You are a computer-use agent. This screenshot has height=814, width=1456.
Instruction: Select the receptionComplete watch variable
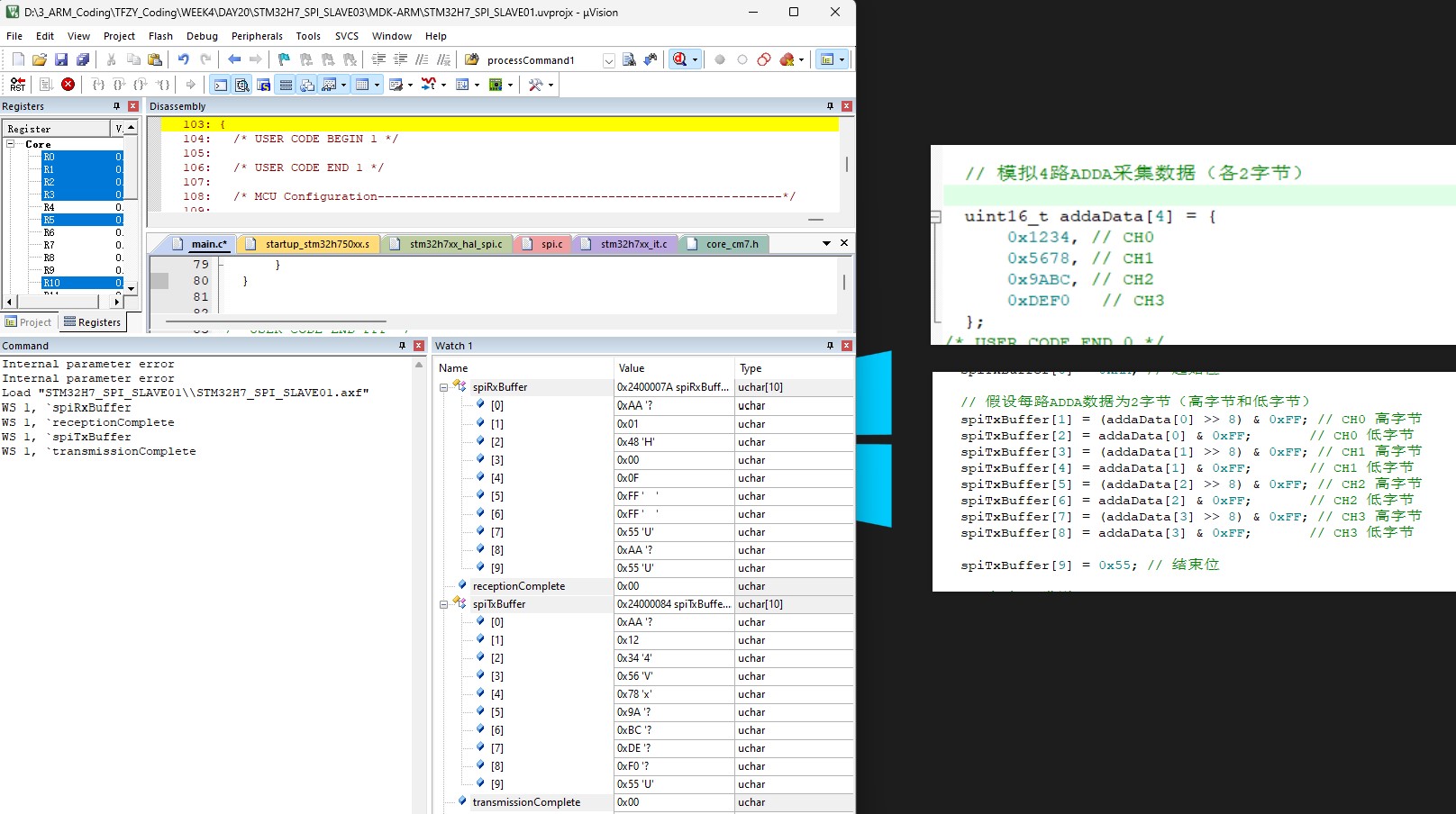tap(518, 586)
